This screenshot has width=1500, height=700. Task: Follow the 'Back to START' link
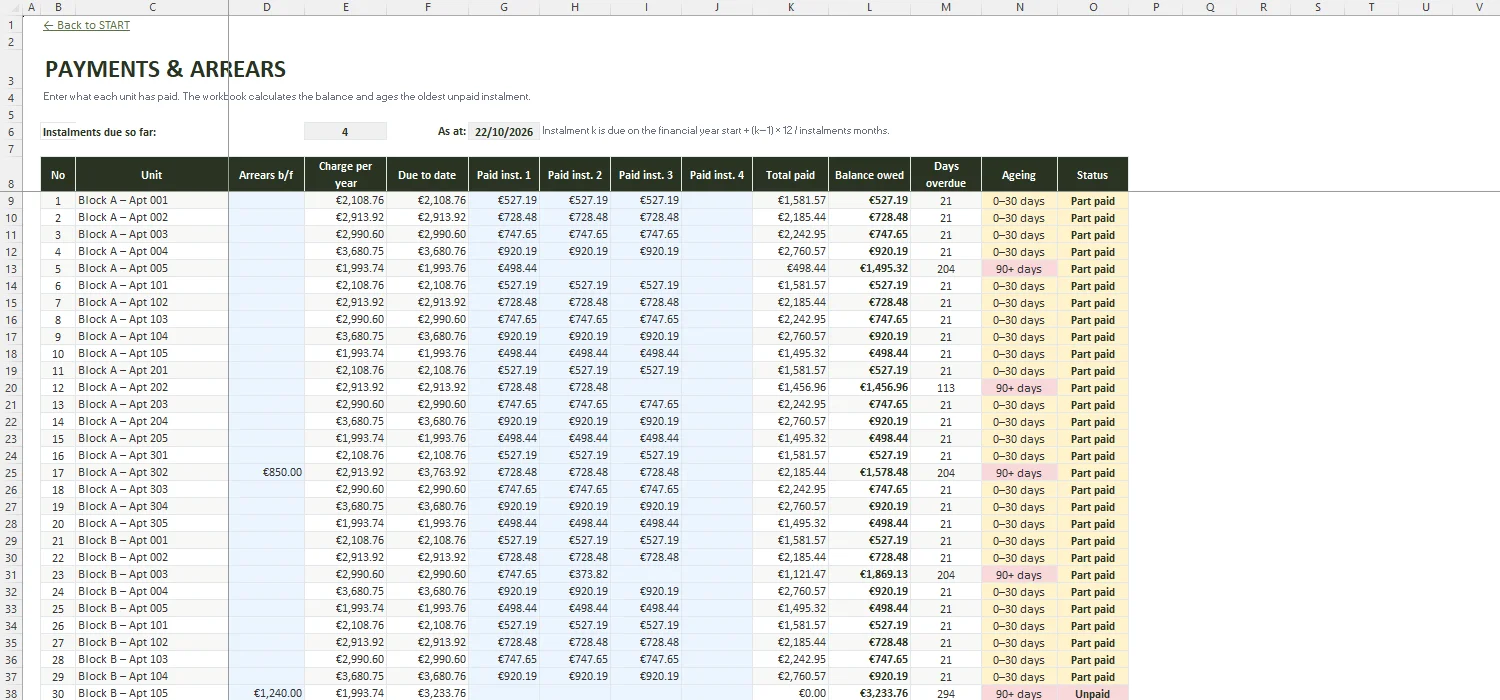tap(87, 25)
